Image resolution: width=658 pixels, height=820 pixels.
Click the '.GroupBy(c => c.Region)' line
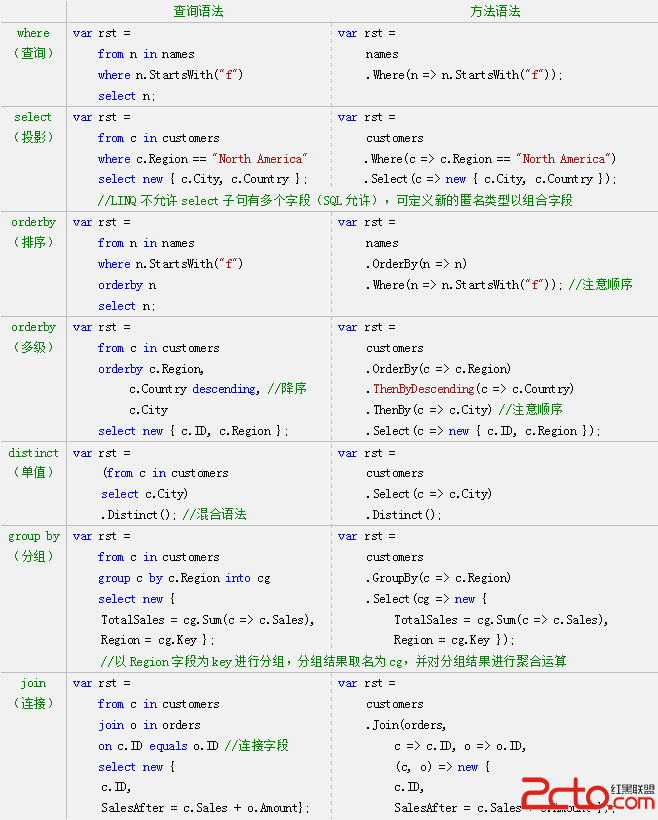coord(438,578)
